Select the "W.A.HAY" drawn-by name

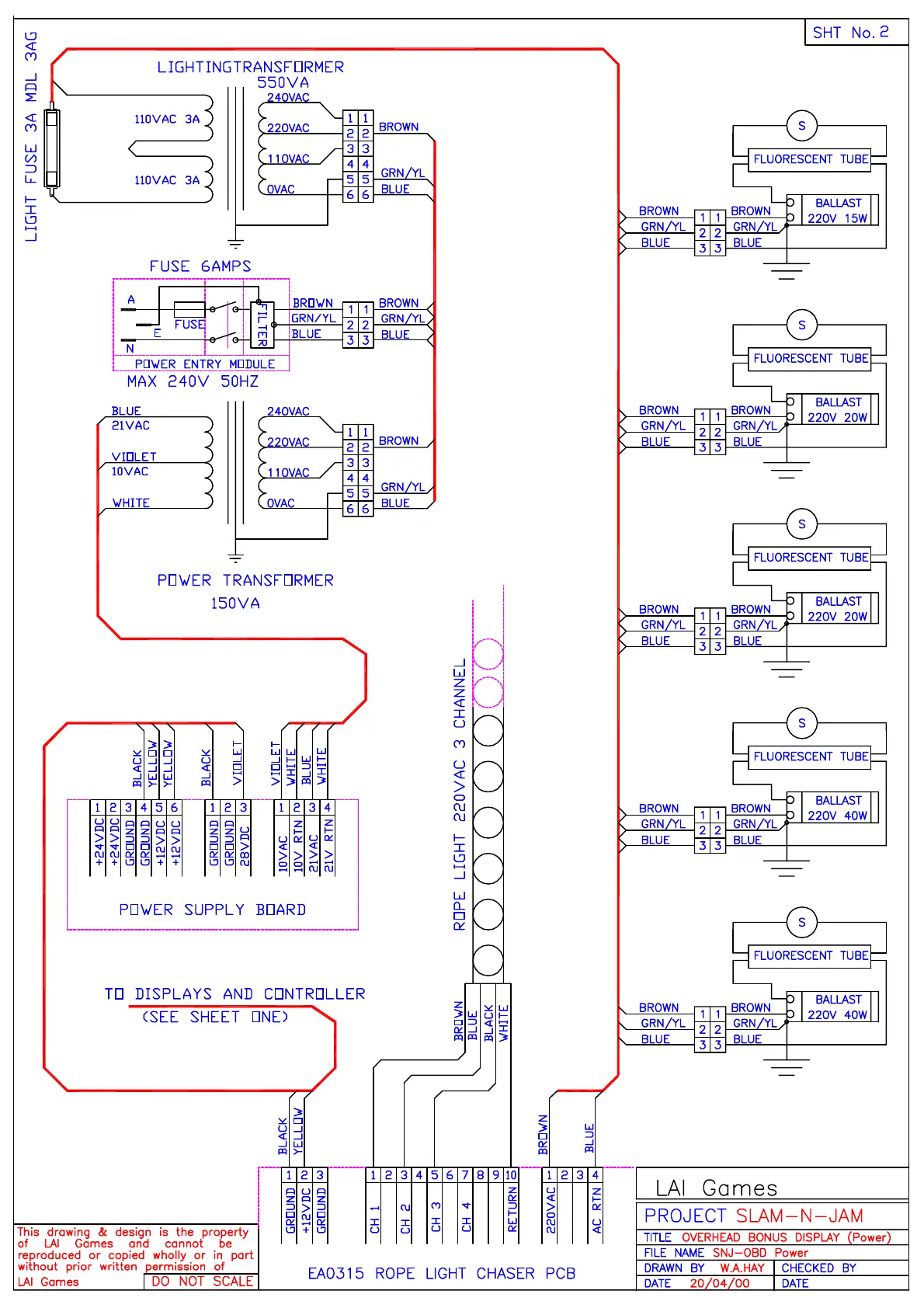741,1268
